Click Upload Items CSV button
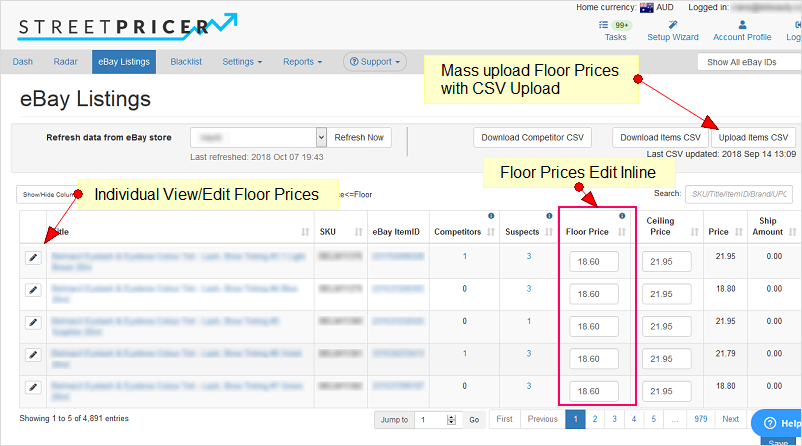The image size is (802, 446). pos(754,138)
